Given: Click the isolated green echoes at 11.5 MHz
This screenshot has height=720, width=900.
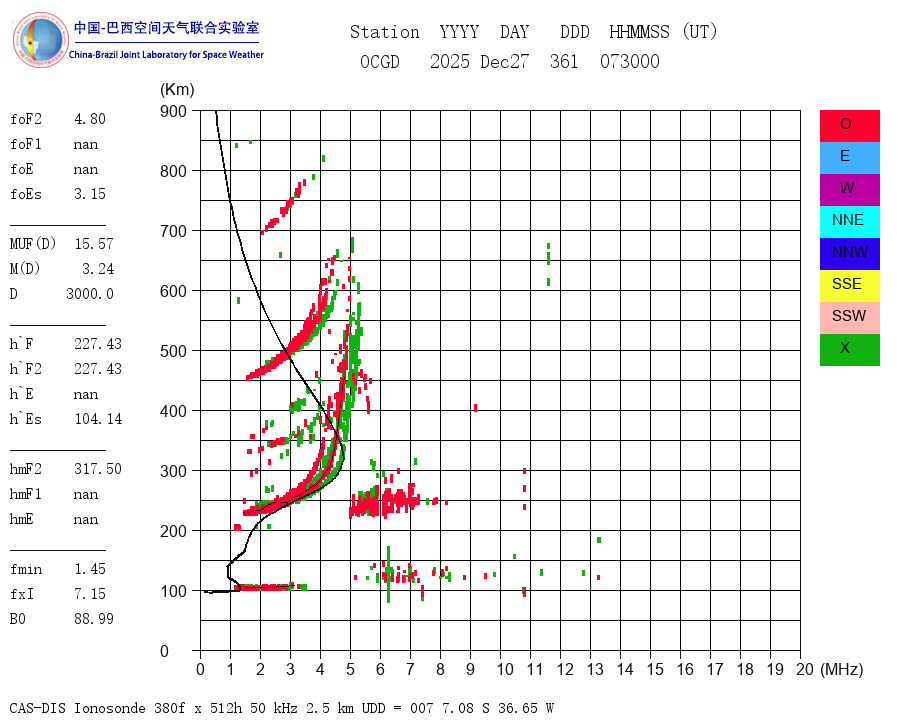Looking at the screenshot, I should [x=549, y=263].
